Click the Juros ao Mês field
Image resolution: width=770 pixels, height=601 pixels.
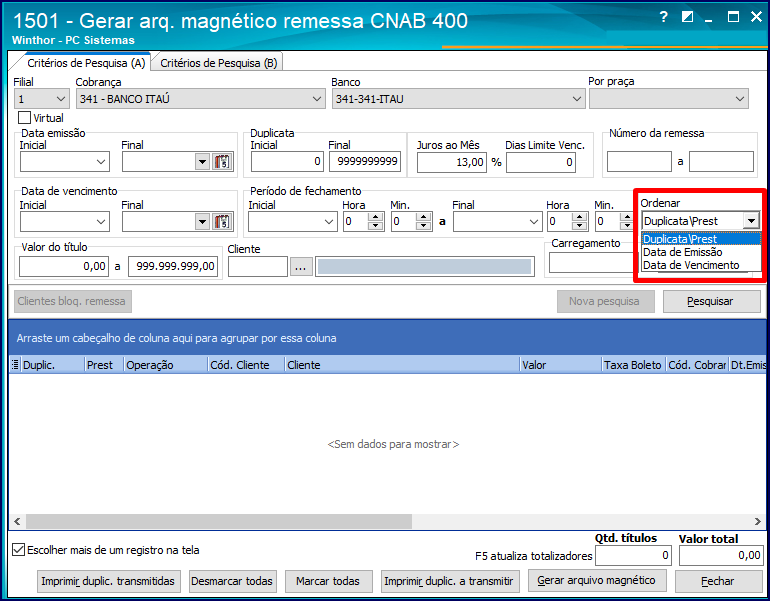[452, 163]
